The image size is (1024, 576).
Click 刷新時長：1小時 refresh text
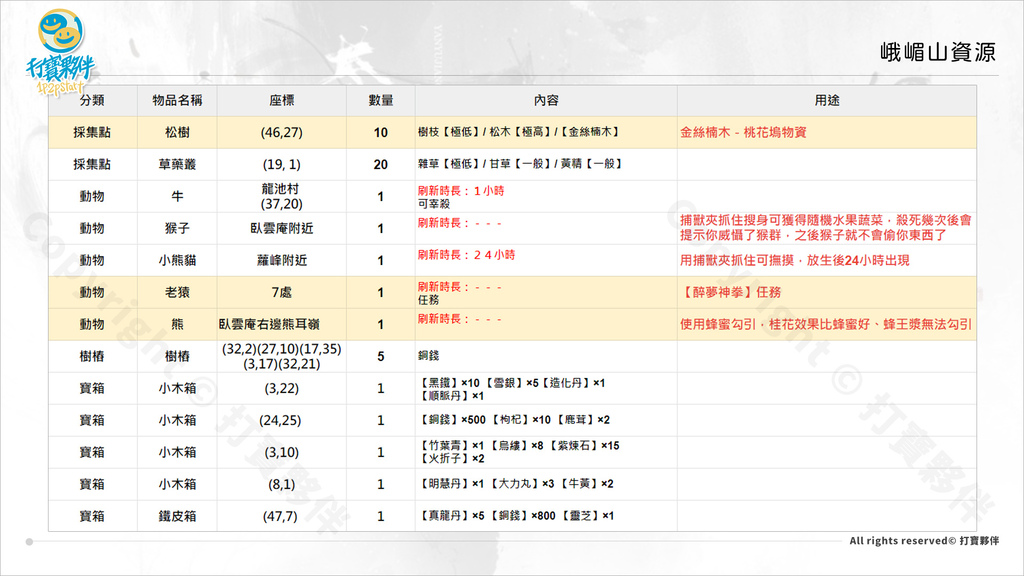pos(461,191)
